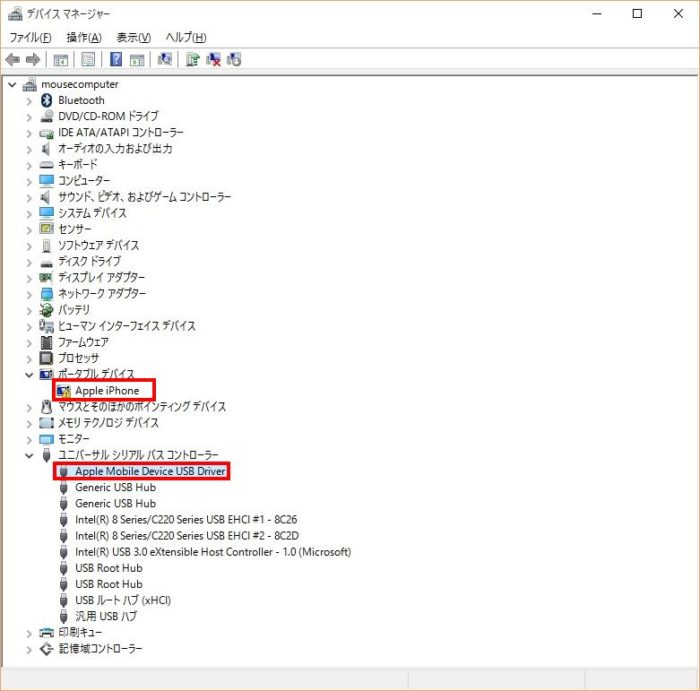Click the Back arrow toolbar icon

point(12,59)
